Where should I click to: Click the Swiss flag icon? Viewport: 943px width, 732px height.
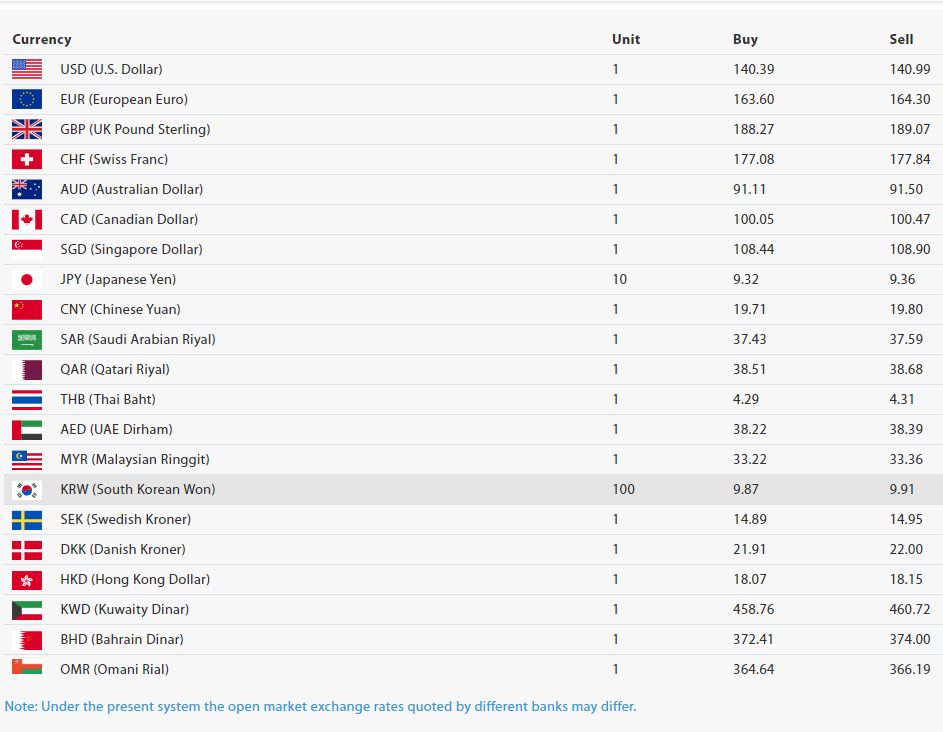coord(27,159)
